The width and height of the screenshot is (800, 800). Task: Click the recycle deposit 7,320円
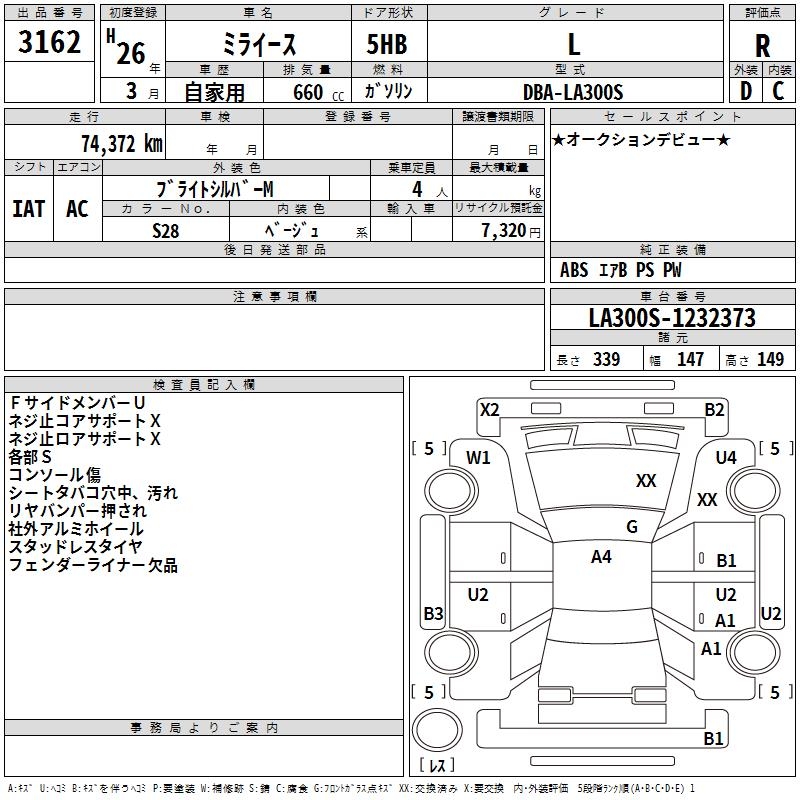511,231
